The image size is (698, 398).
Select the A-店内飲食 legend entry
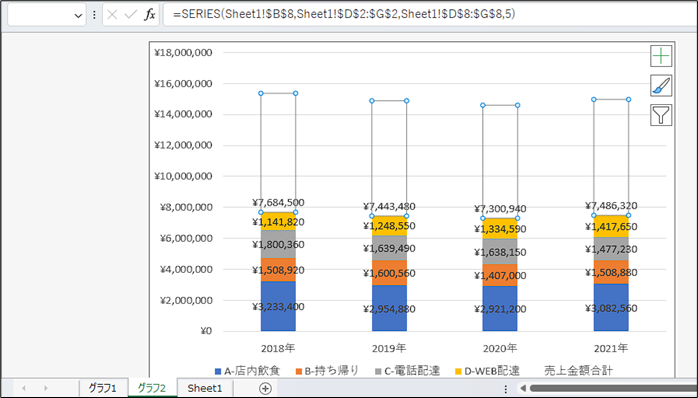click(x=248, y=370)
